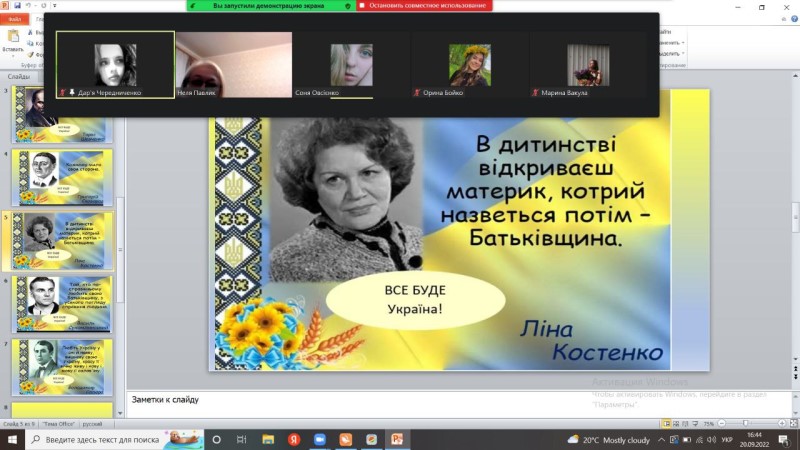
Task: Click the УКР keyboard language indicator
Action: [x=727, y=440]
